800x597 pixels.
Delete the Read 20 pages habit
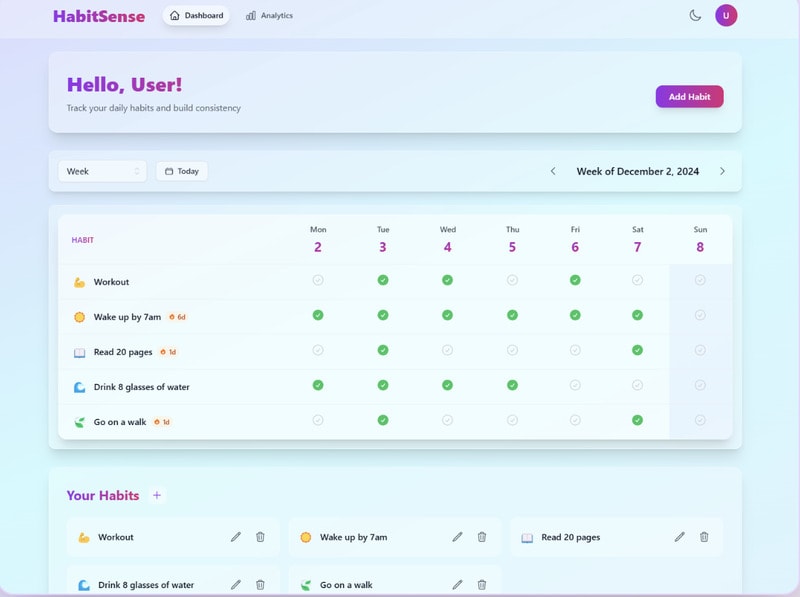[x=704, y=537]
